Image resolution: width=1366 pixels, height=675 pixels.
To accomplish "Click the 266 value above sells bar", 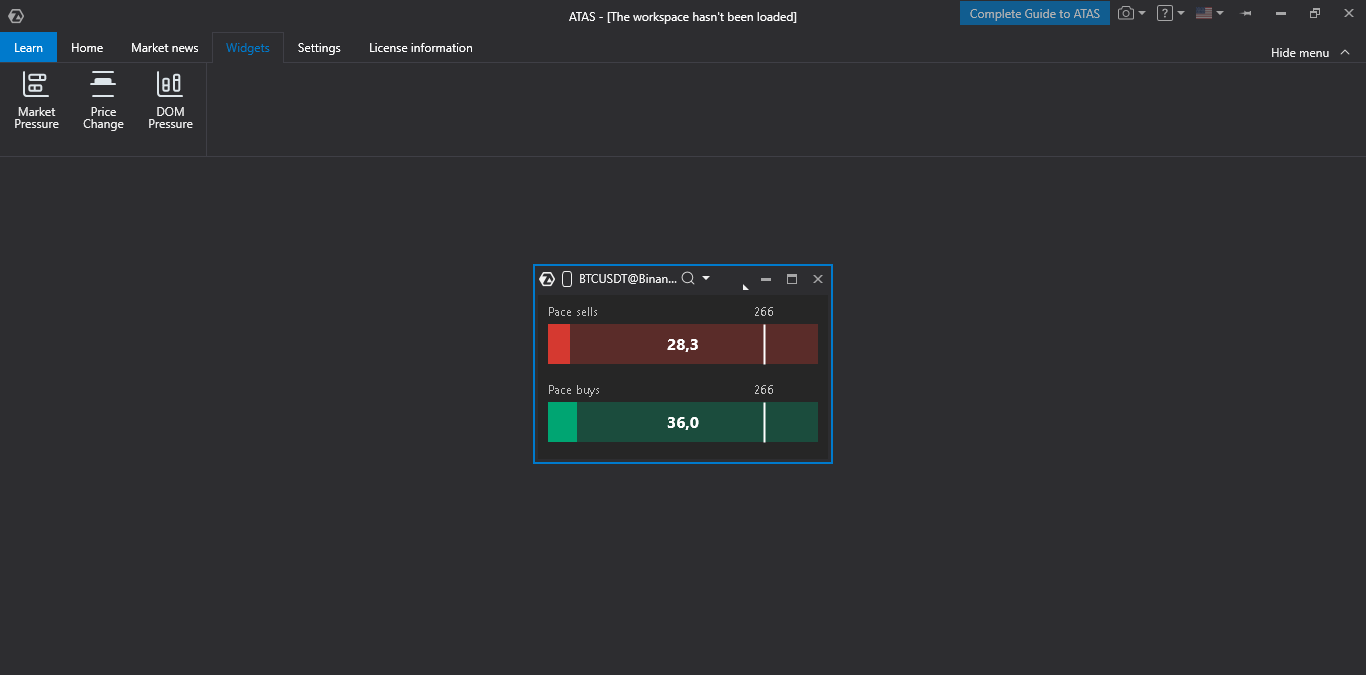I will tap(764, 312).
